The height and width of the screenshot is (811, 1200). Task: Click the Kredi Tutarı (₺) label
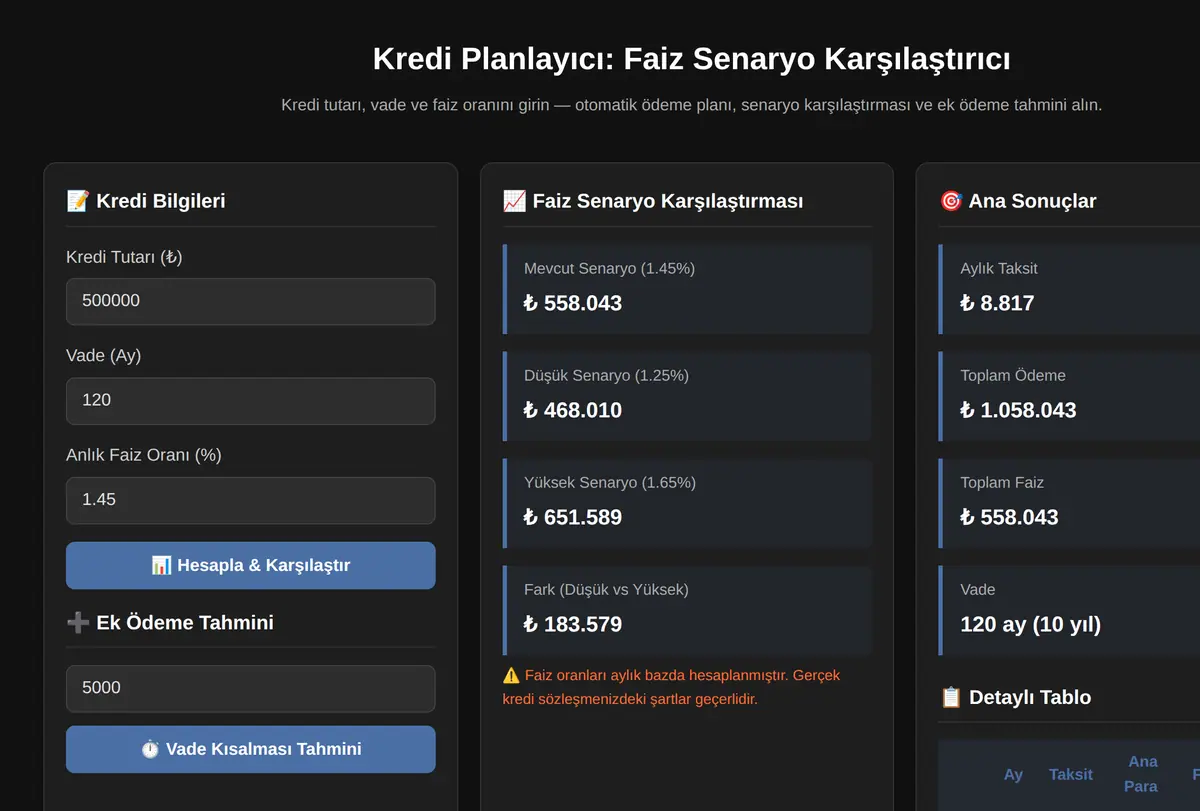124,257
